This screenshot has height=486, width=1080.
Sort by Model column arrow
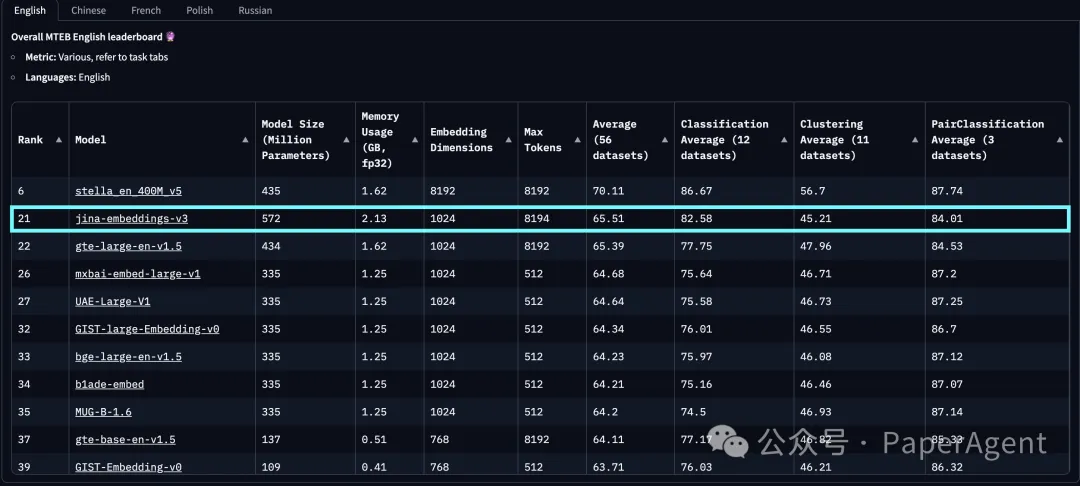point(245,140)
